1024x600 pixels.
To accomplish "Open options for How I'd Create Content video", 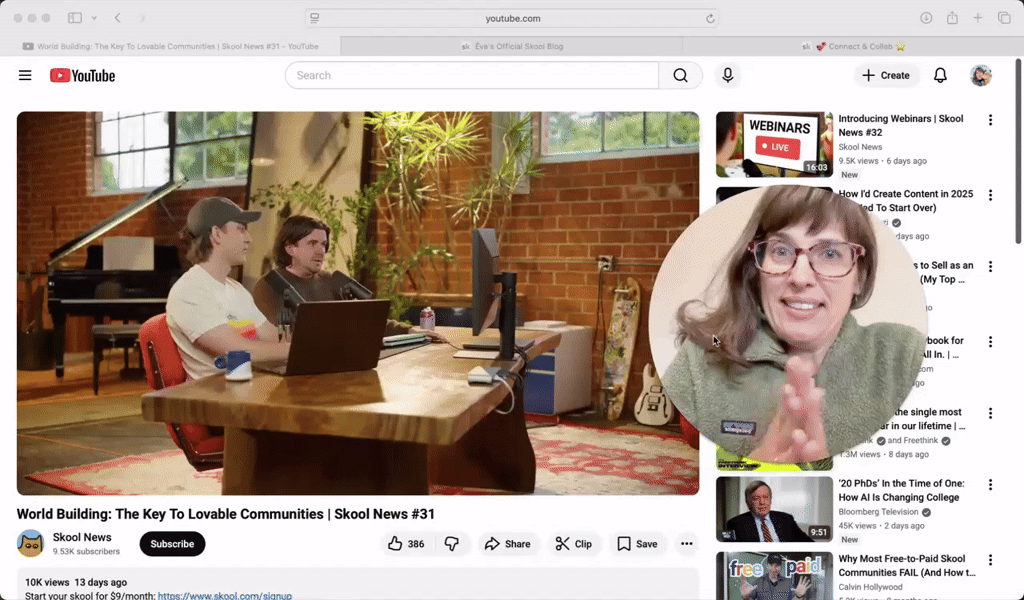I will pyautogui.click(x=990, y=195).
